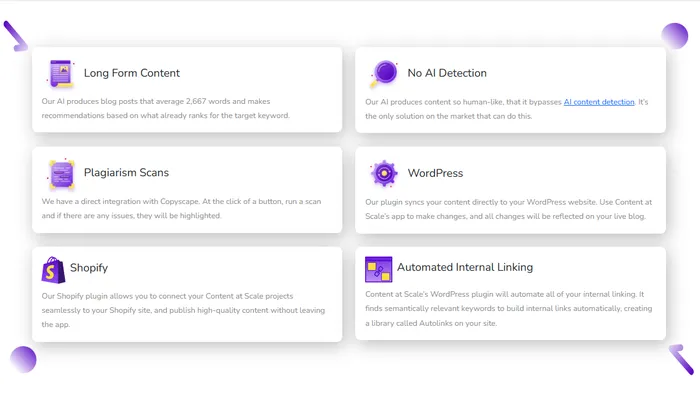The width and height of the screenshot is (700, 400).
Task: Click the purple circle in top-right corner
Action: point(675,36)
